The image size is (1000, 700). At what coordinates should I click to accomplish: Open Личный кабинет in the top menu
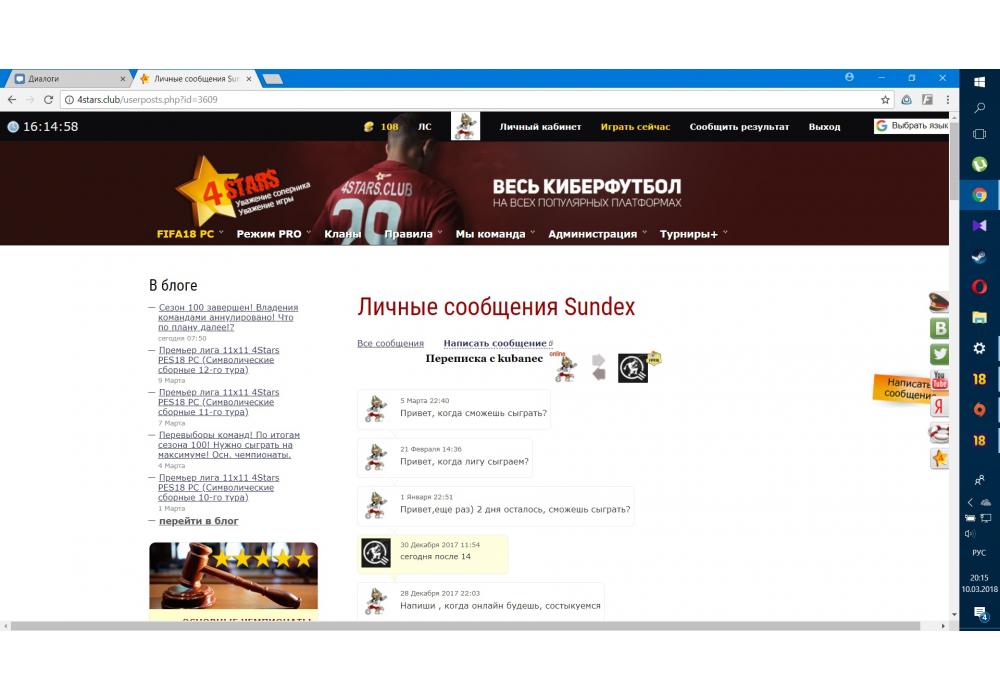pyautogui.click(x=540, y=127)
